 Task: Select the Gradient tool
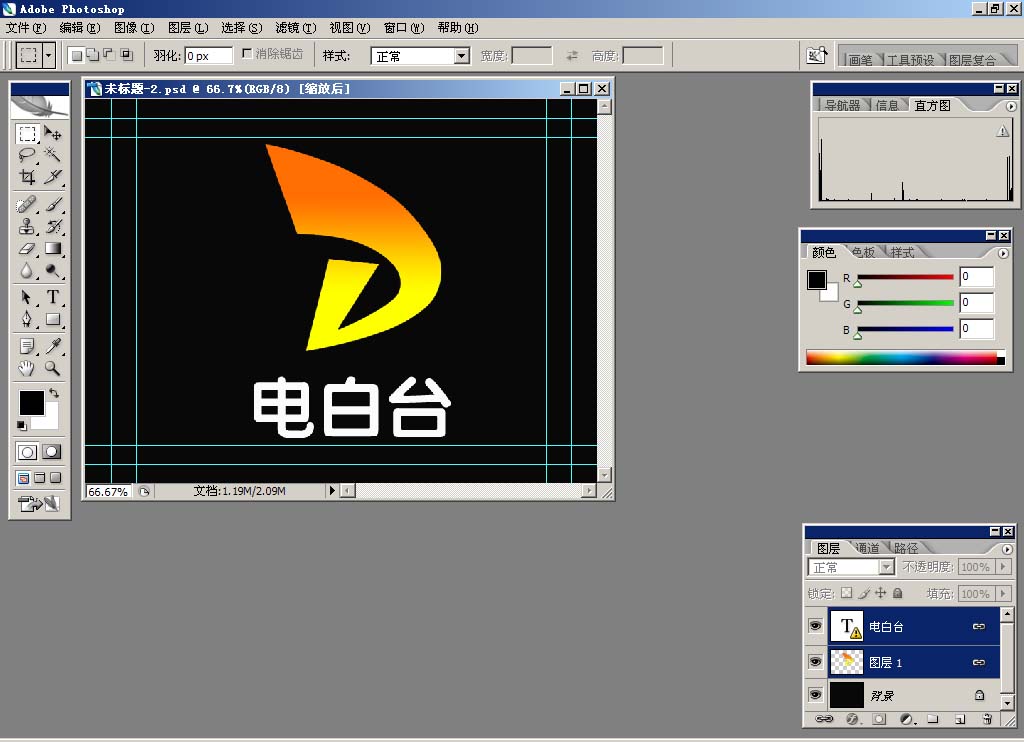coord(52,249)
